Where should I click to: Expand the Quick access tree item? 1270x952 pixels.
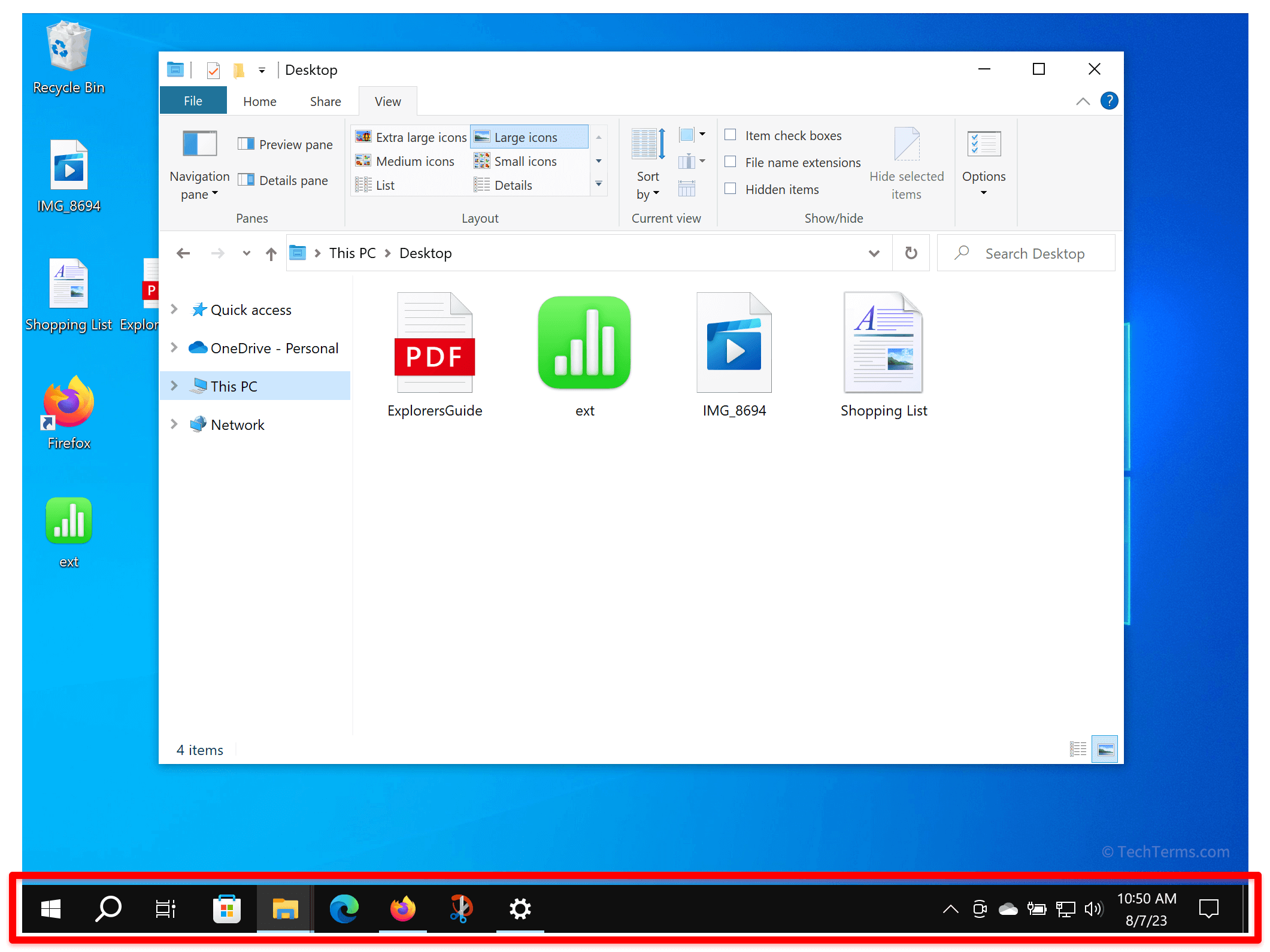pyautogui.click(x=176, y=309)
